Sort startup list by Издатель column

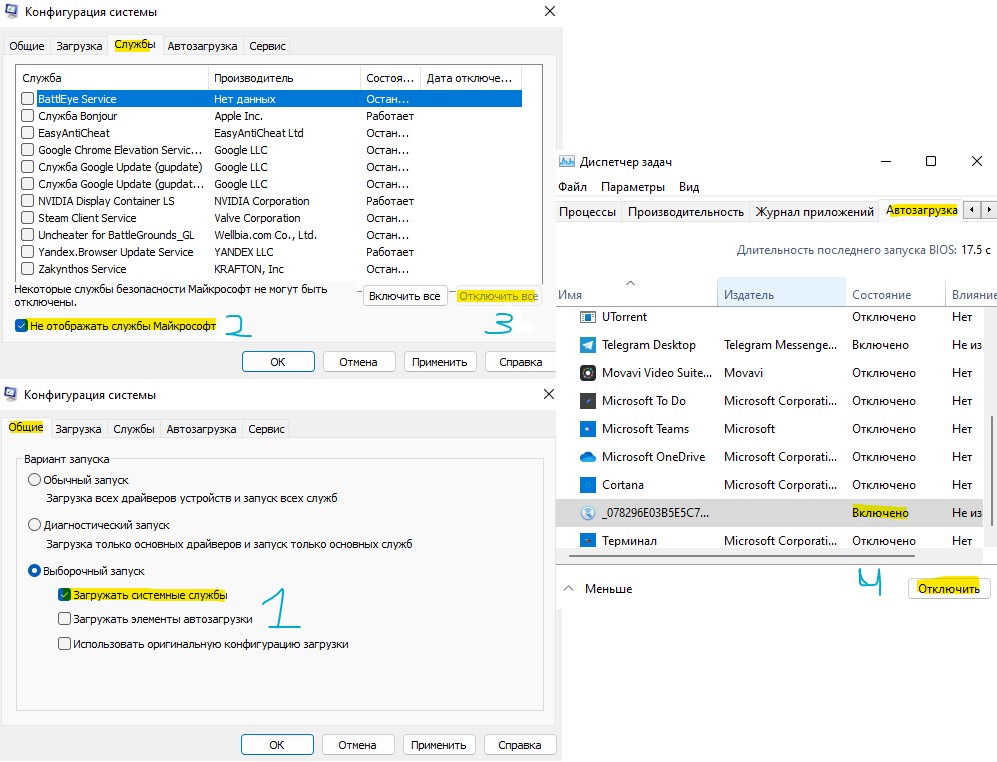(x=781, y=294)
